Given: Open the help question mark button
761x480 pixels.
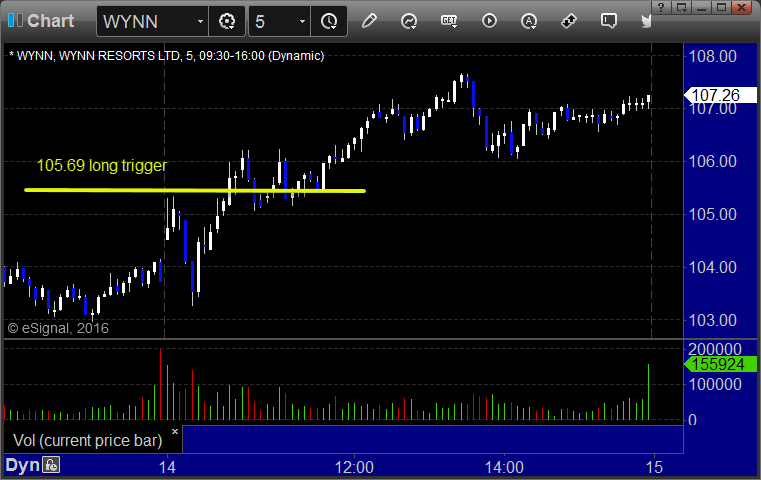Looking at the screenshot, I should 661,7.
